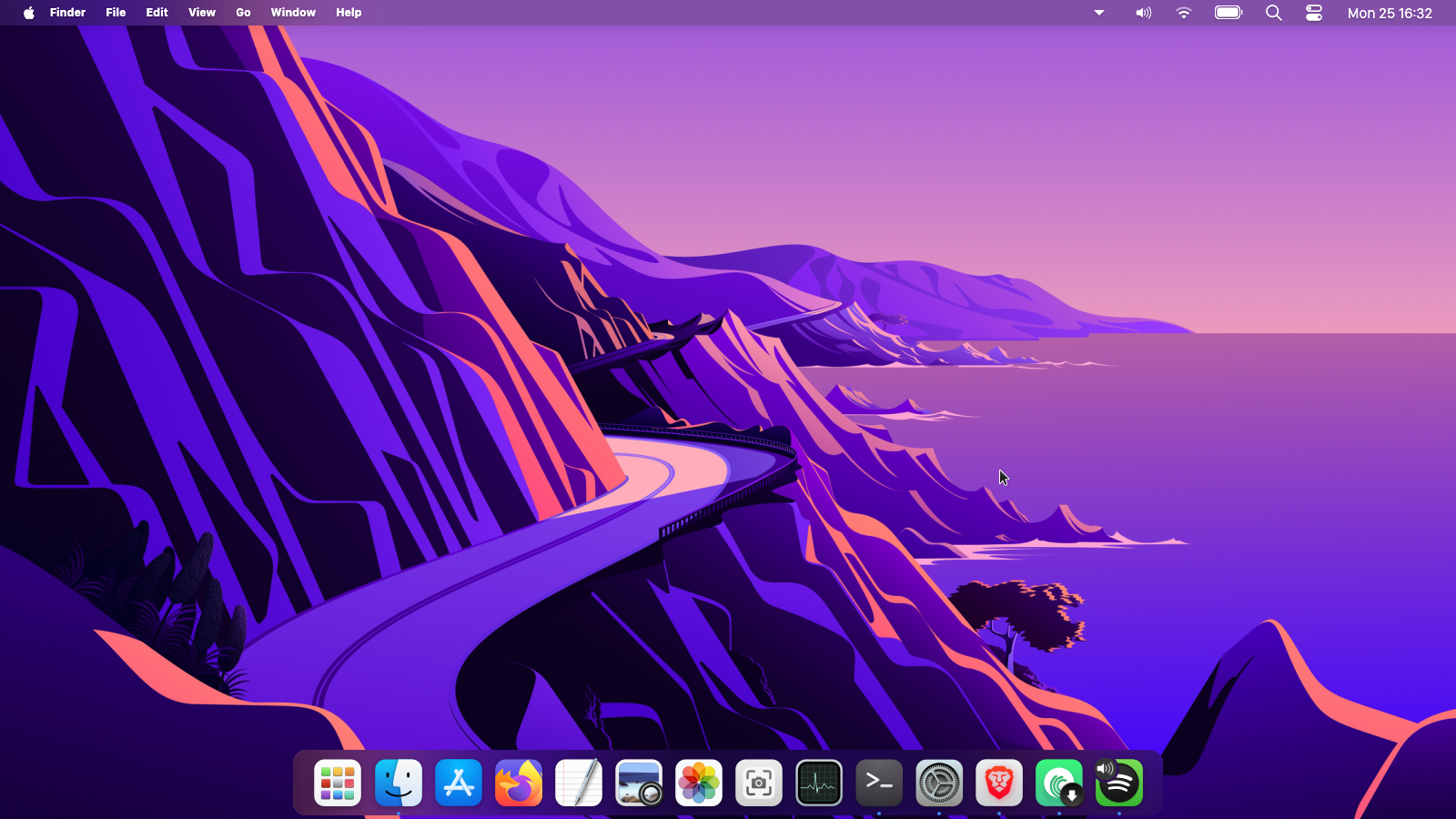Open Finder from the Dock

399,783
